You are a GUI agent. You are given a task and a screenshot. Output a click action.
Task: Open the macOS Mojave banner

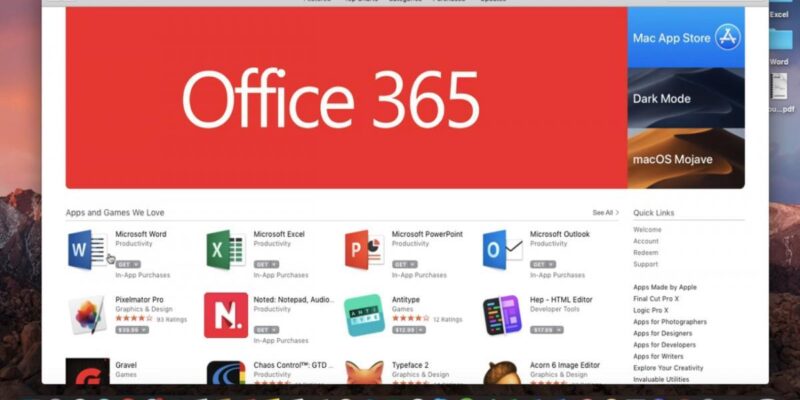686,159
